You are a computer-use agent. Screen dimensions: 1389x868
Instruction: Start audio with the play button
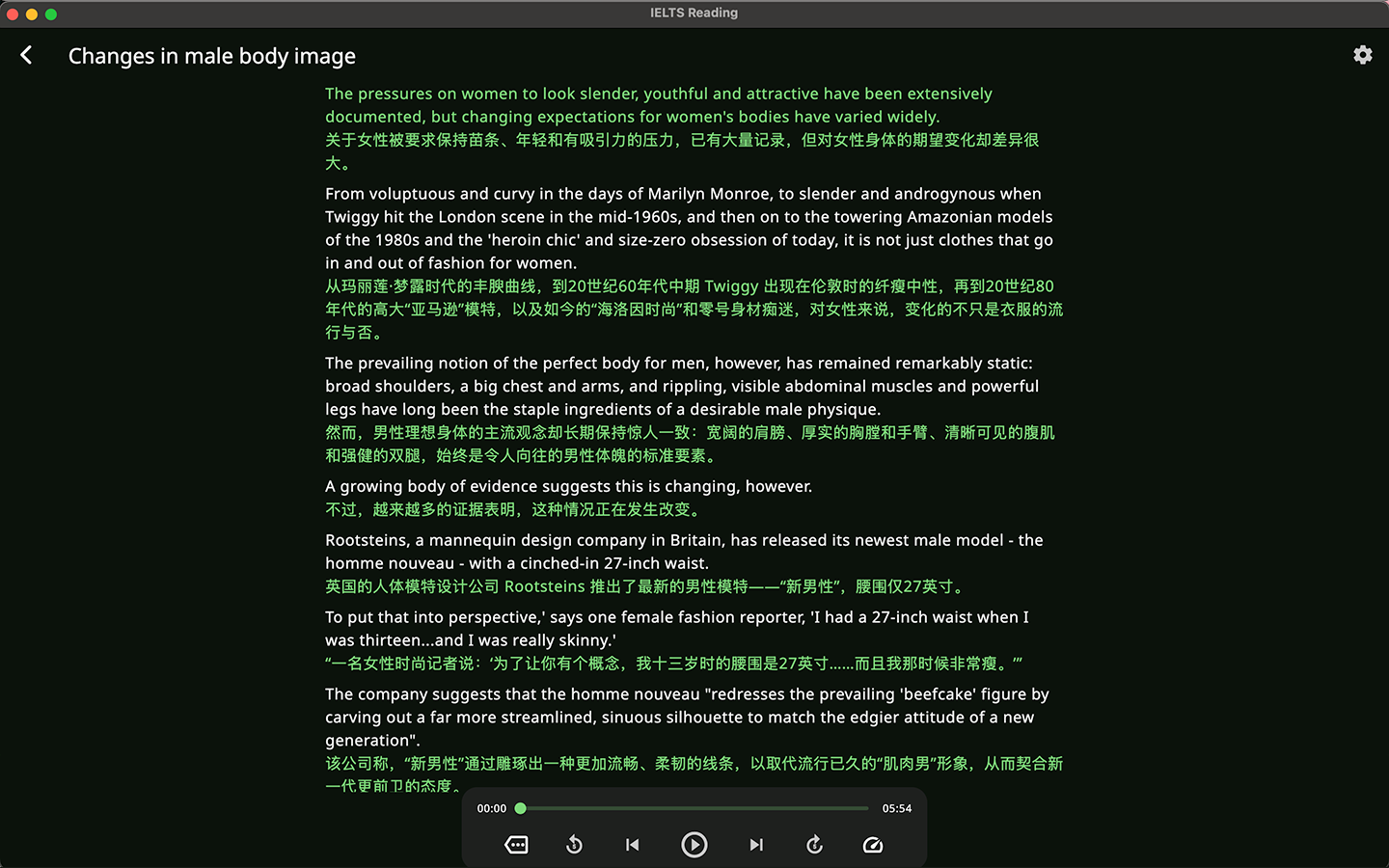[x=694, y=845]
